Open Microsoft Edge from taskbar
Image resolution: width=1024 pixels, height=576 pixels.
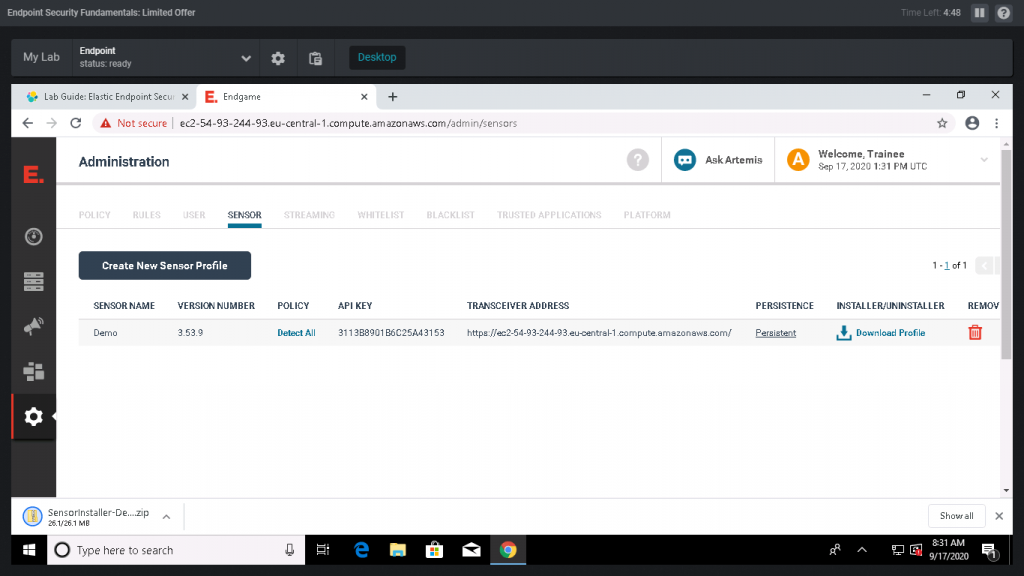(361, 550)
